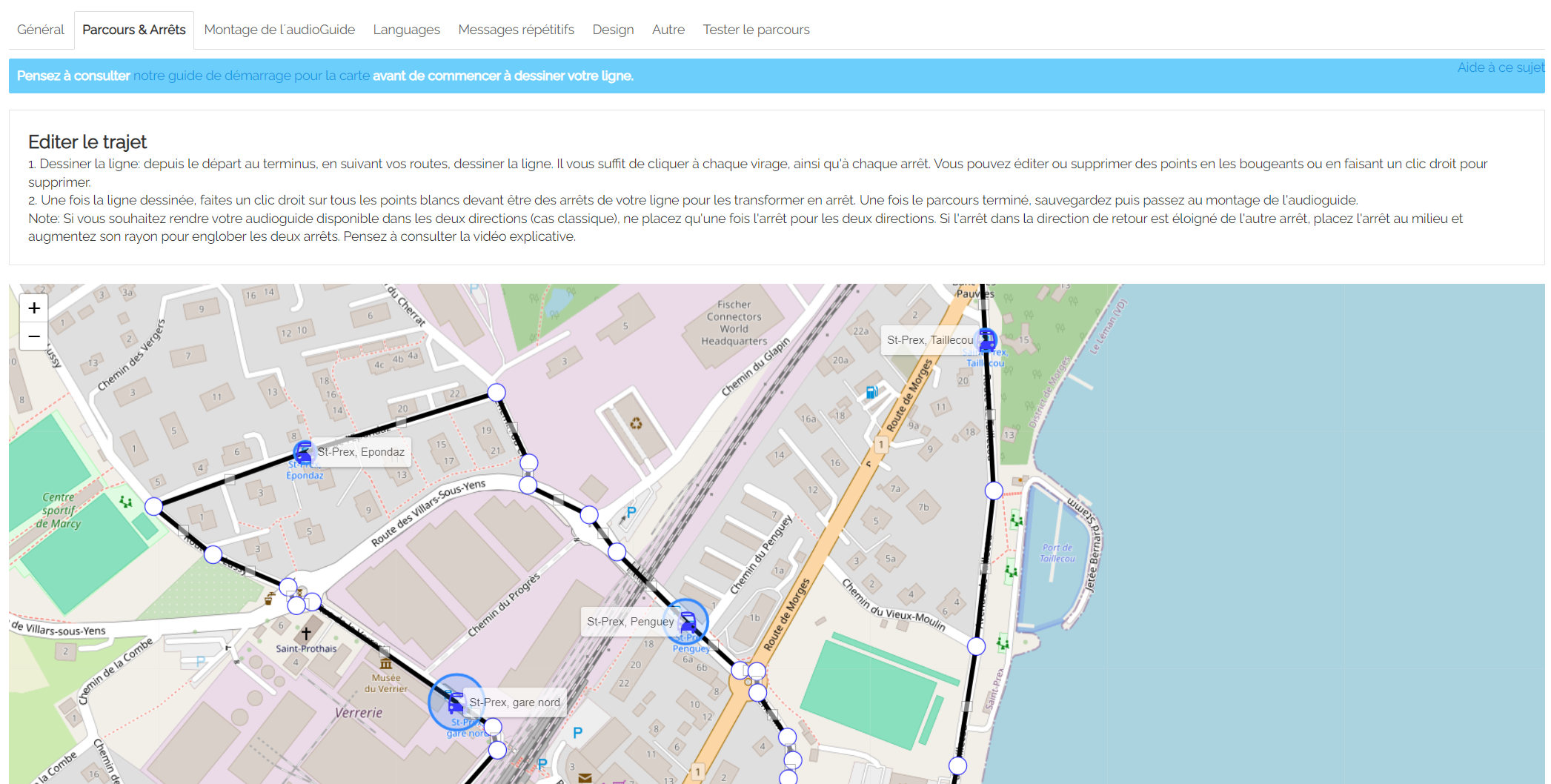
Task: Click the parking P icon near Penguey route
Action: (x=631, y=512)
